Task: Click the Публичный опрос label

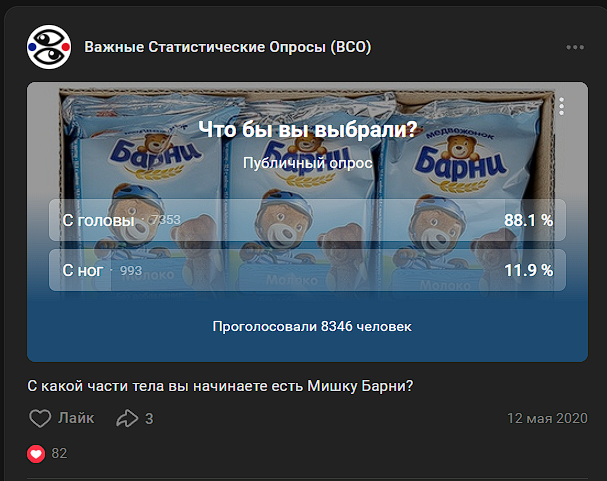Action: 308,163
